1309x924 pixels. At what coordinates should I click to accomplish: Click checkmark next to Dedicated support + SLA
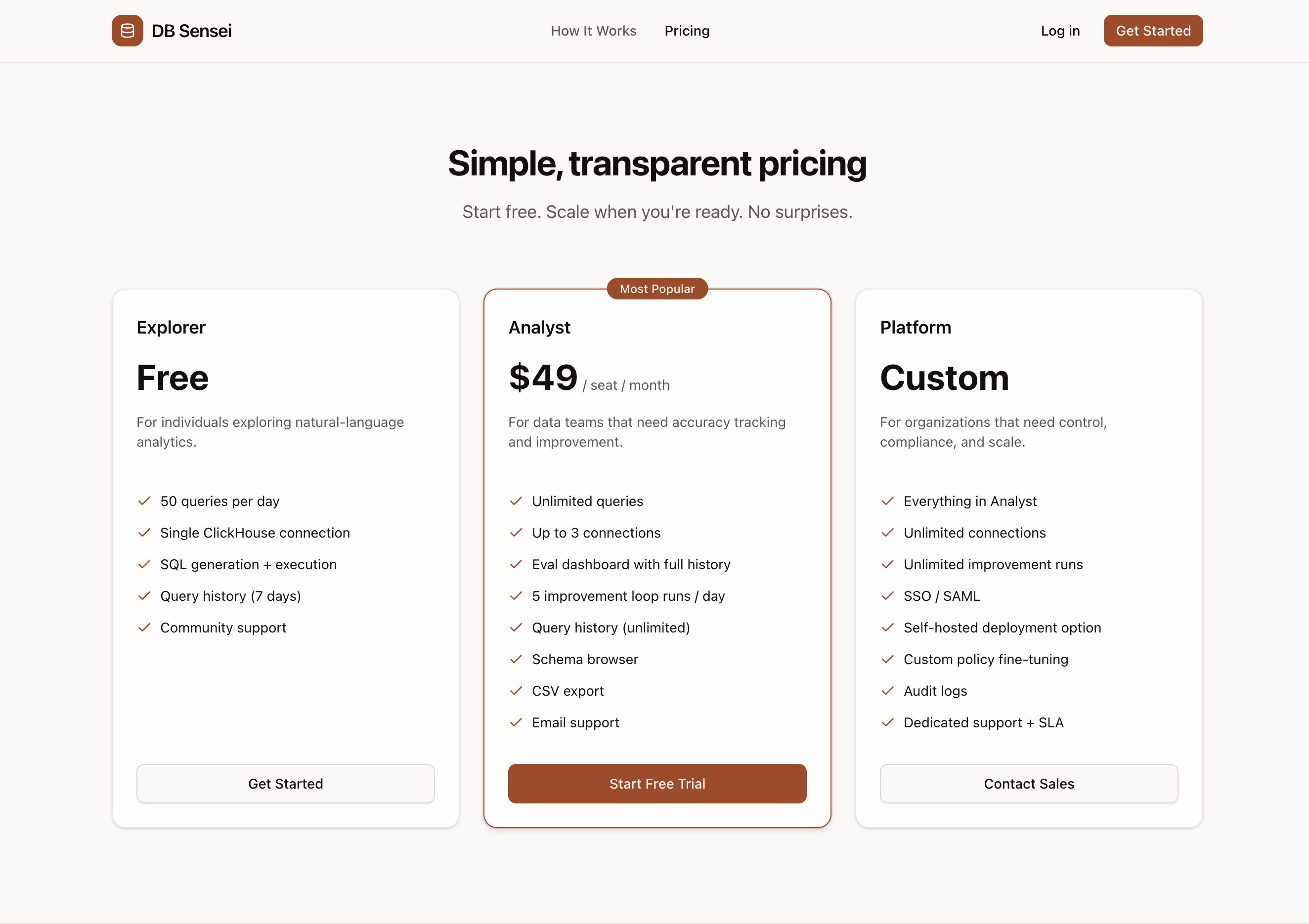(888, 722)
